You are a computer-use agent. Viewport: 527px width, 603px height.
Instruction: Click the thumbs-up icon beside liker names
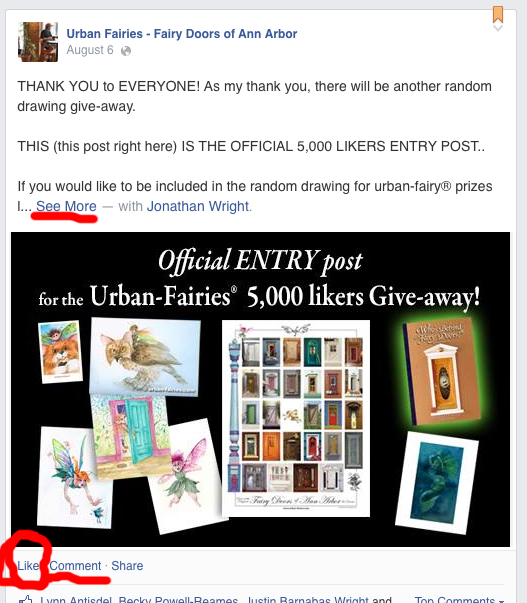[x=26, y=599]
